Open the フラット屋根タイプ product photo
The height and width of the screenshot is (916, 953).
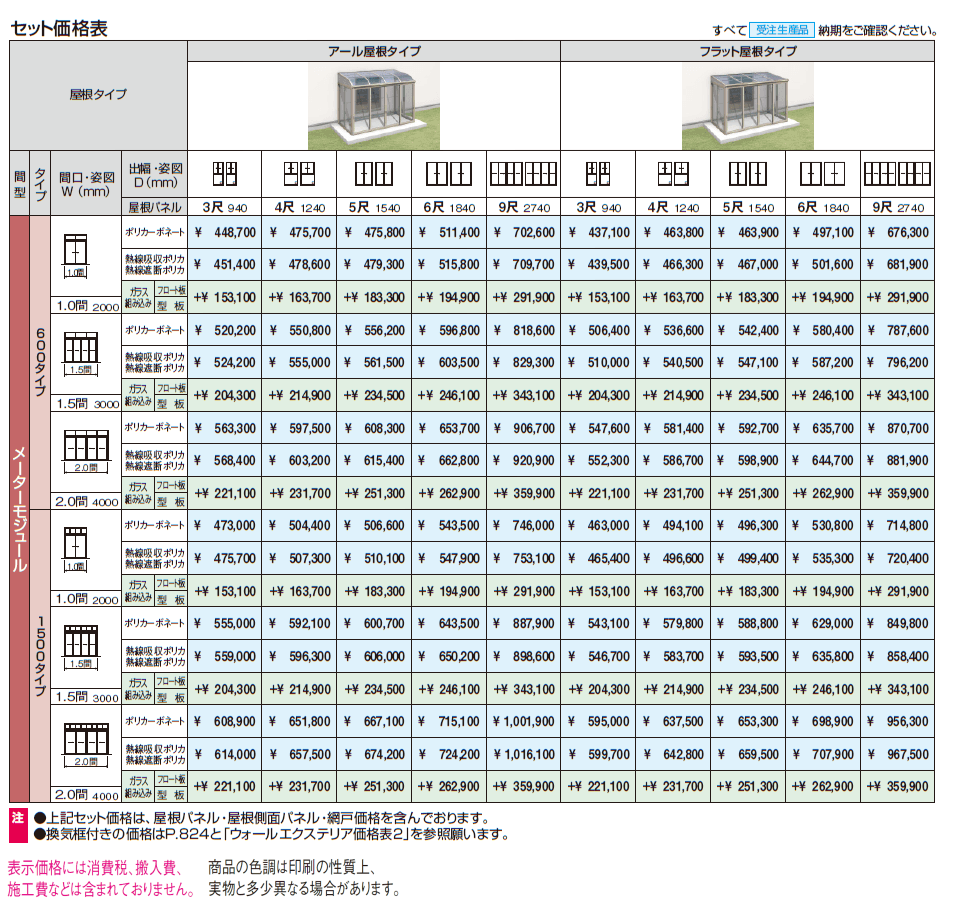[x=752, y=107]
